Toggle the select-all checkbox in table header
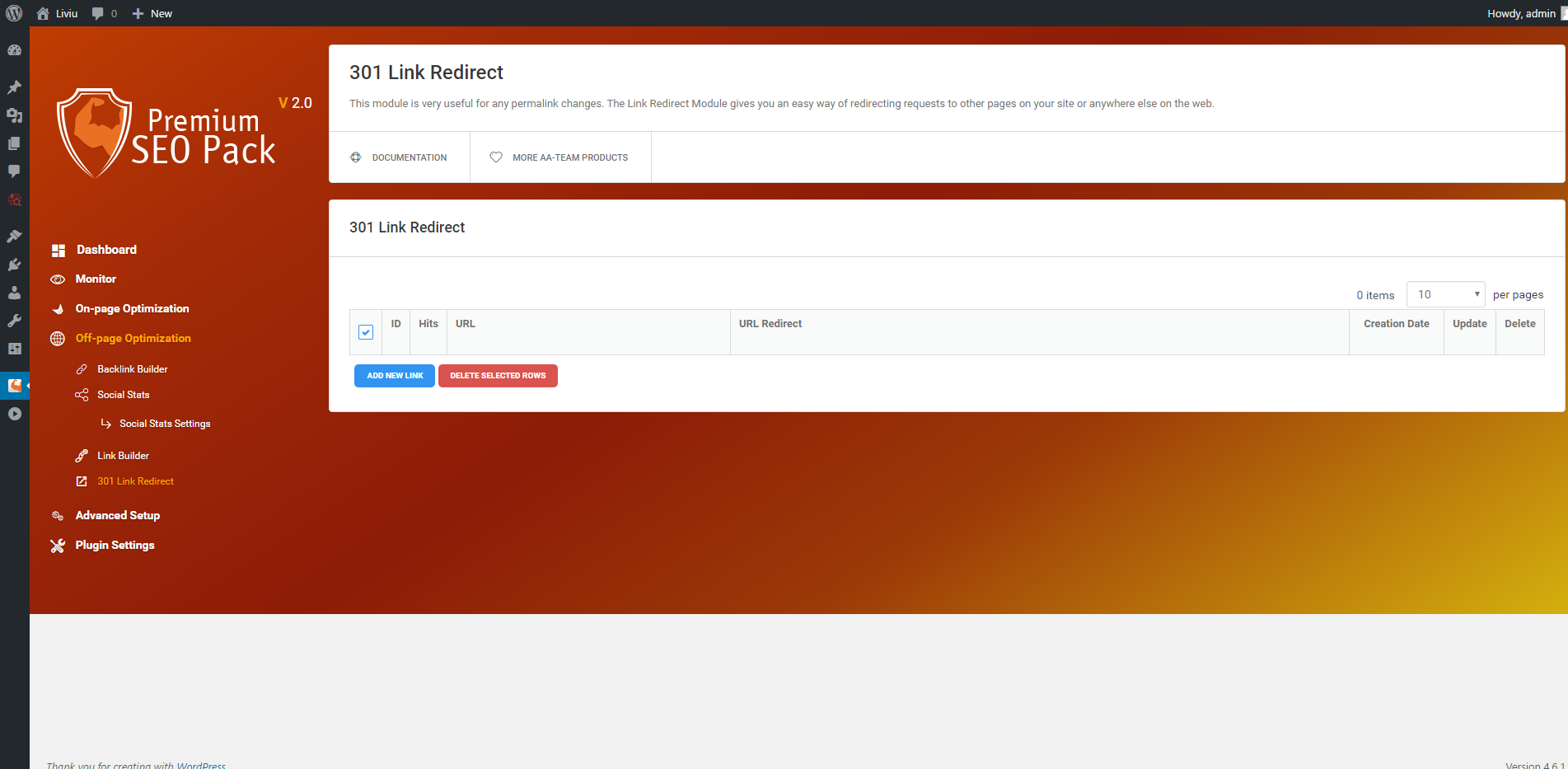This screenshot has width=1568, height=769. click(x=366, y=332)
